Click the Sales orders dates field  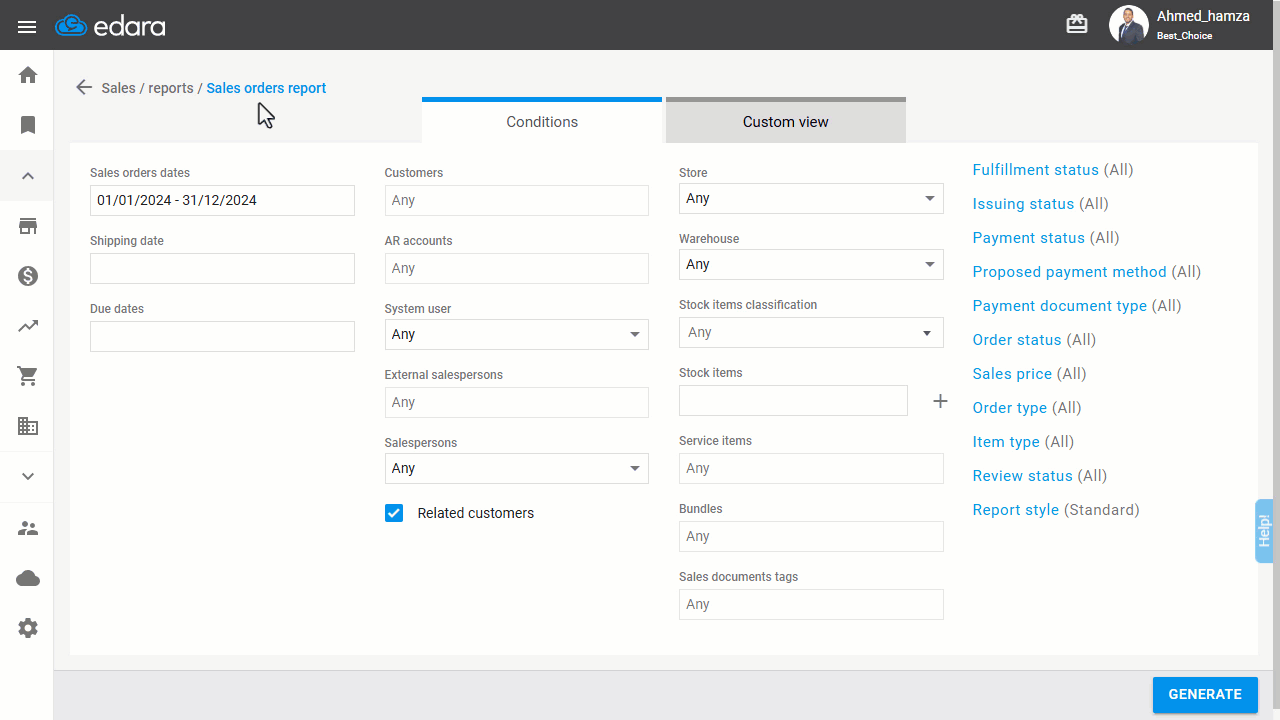coord(222,200)
